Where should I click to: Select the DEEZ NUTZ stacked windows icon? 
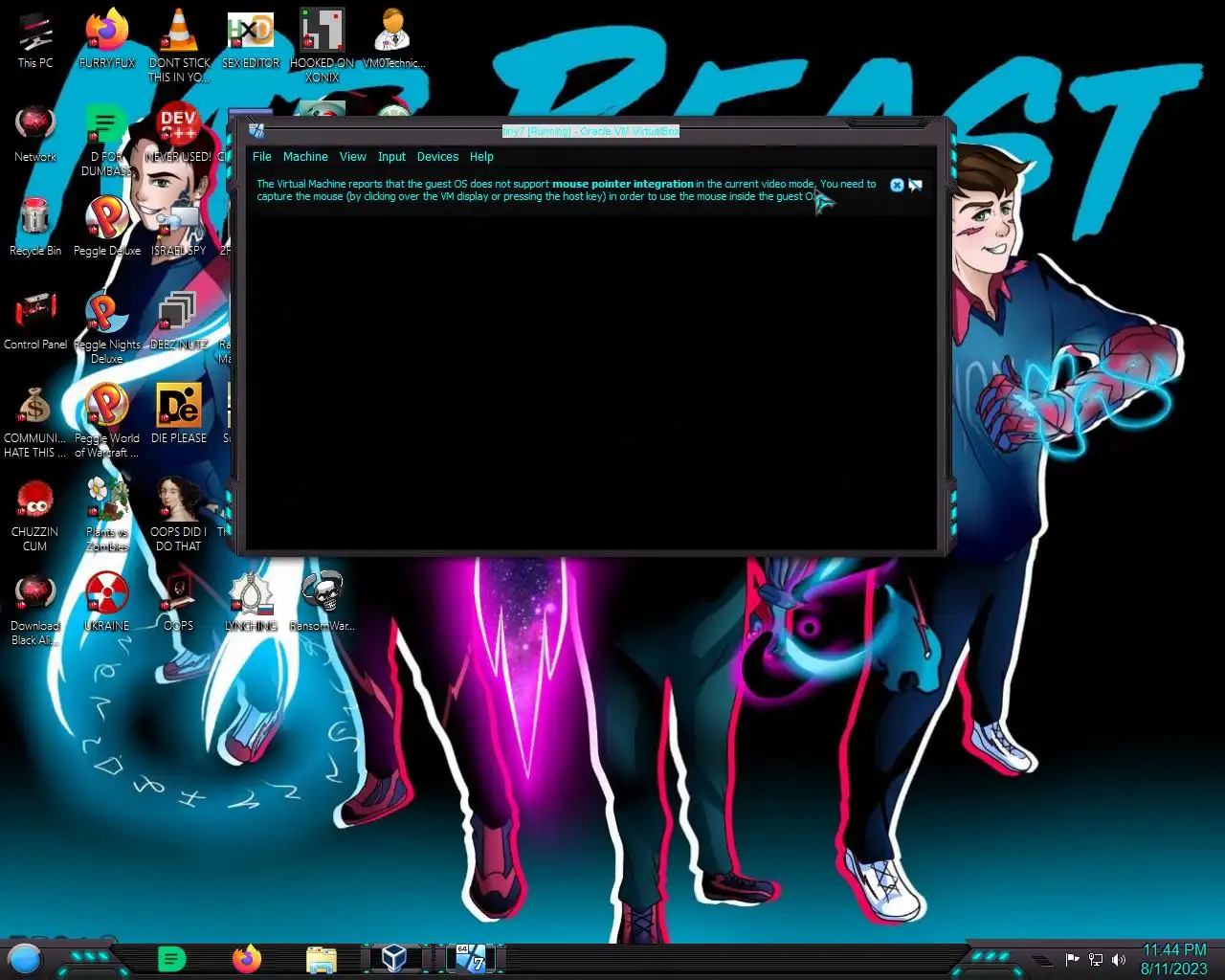point(178,322)
